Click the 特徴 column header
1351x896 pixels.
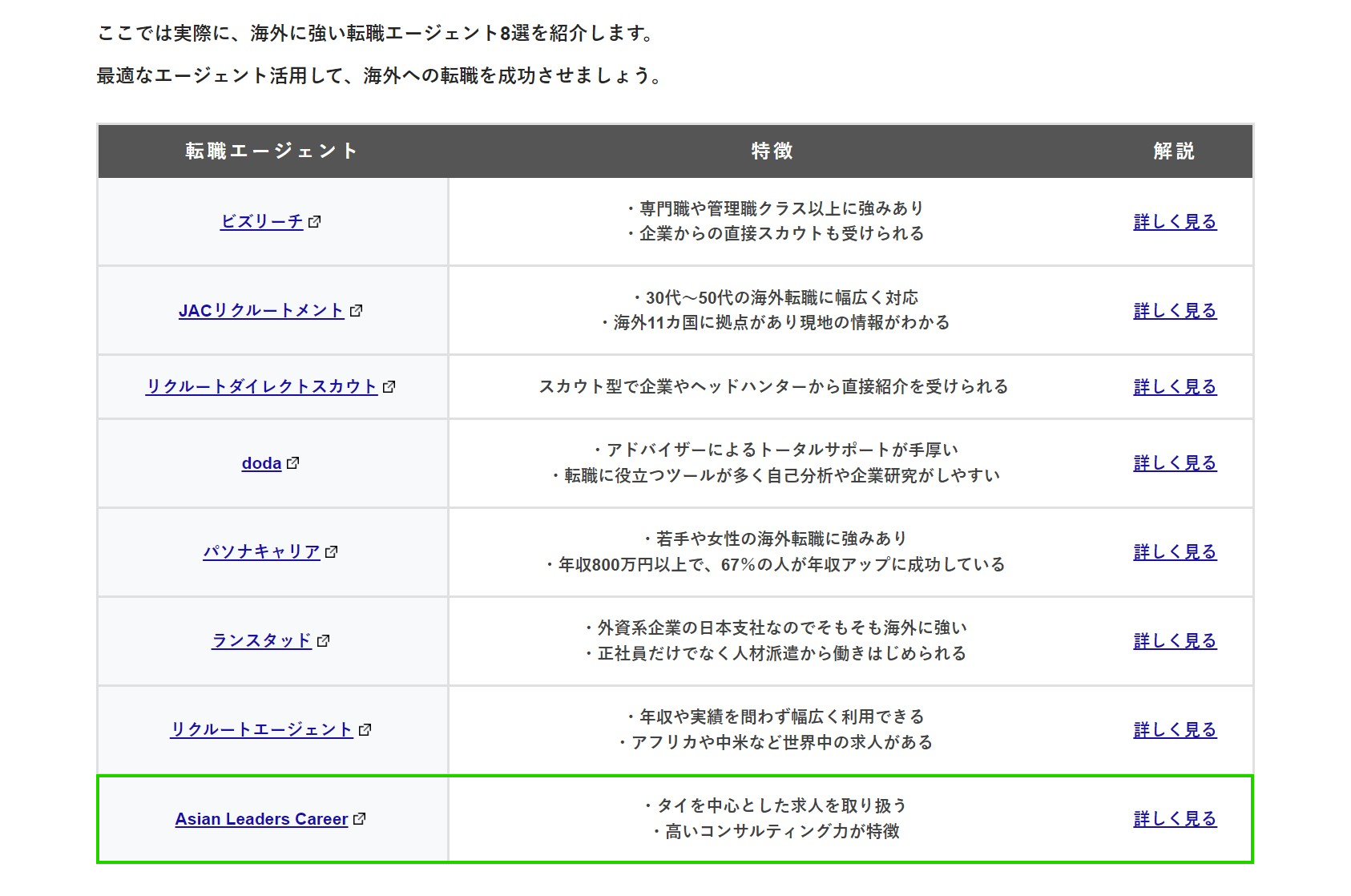click(x=772, y=151)
